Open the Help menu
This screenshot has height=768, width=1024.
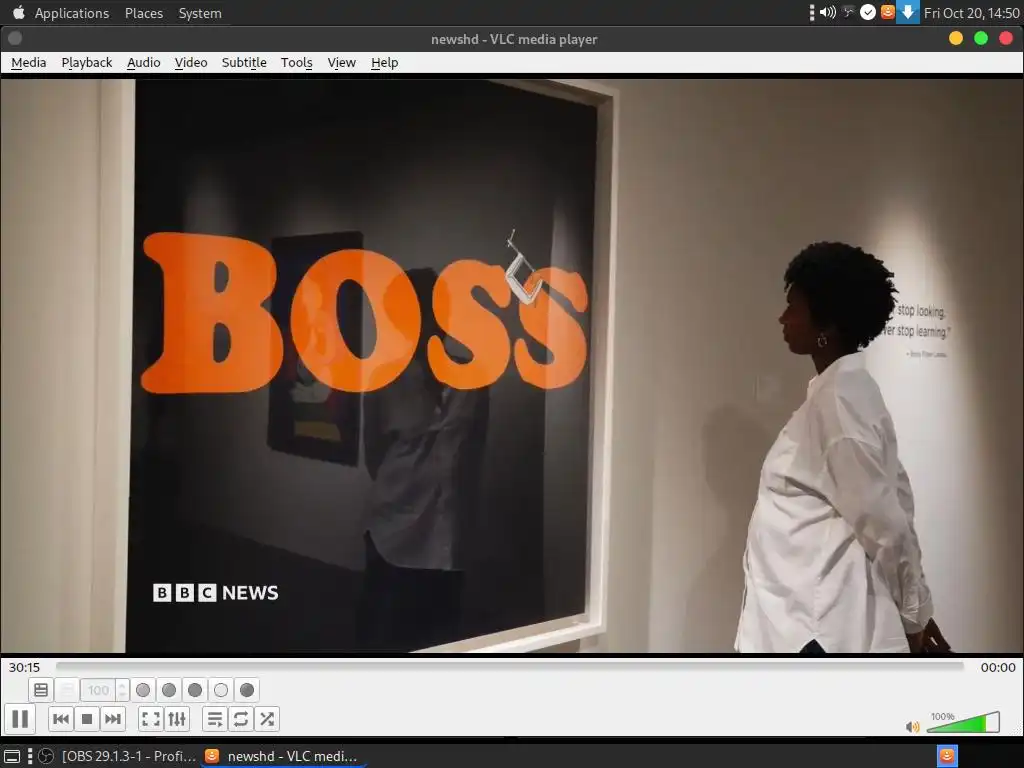385,63
